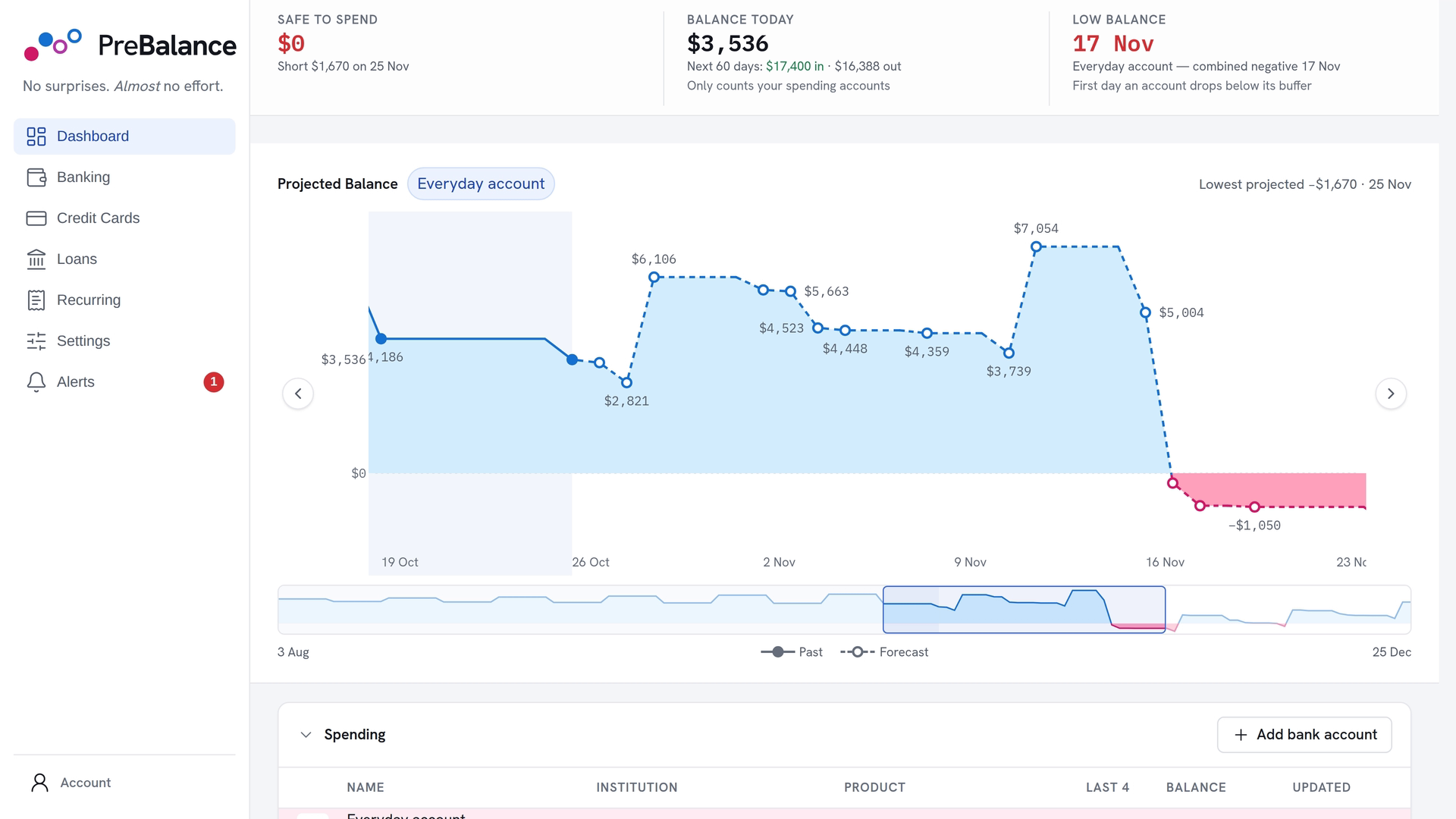Image resolution: width=1456 pixels, height=819 pixels.
Task: Click the Account person icon
Action: point(39,783)
